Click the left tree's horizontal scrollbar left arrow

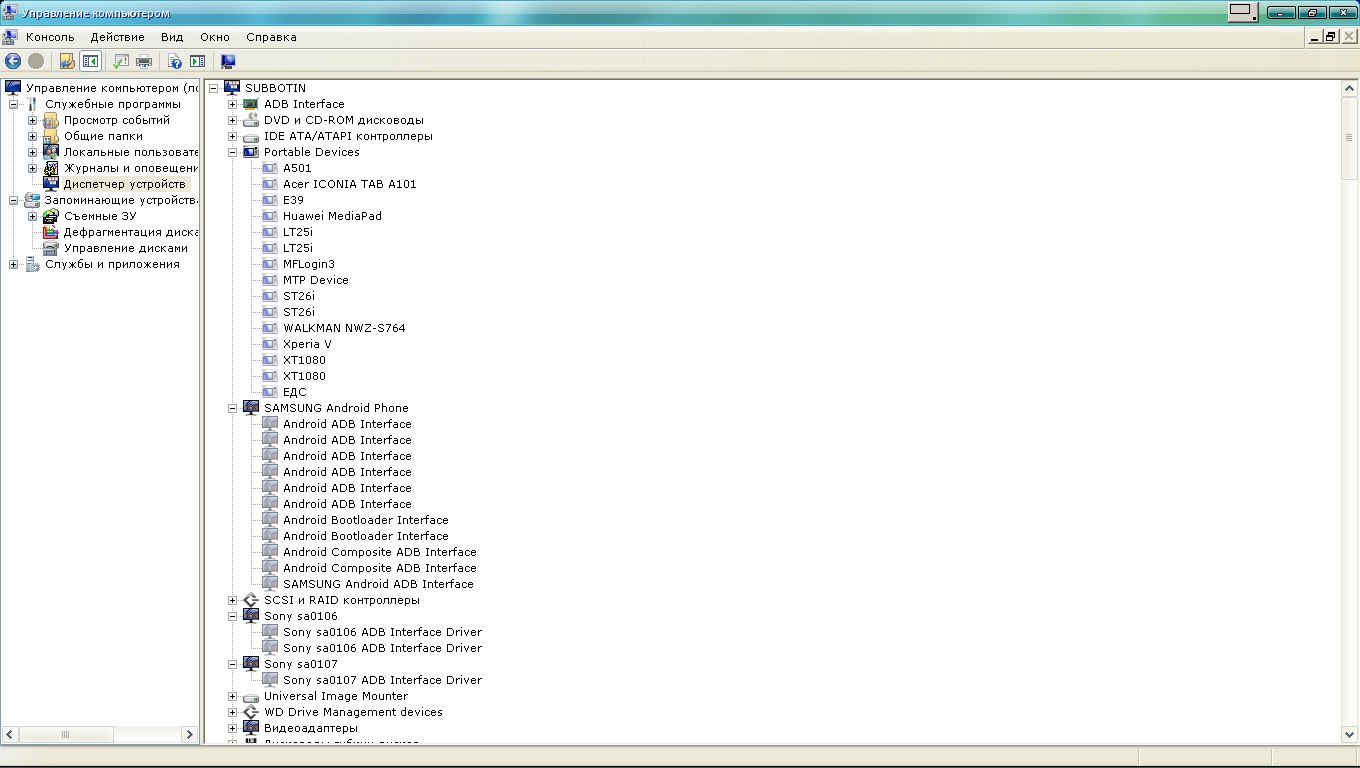10,734
